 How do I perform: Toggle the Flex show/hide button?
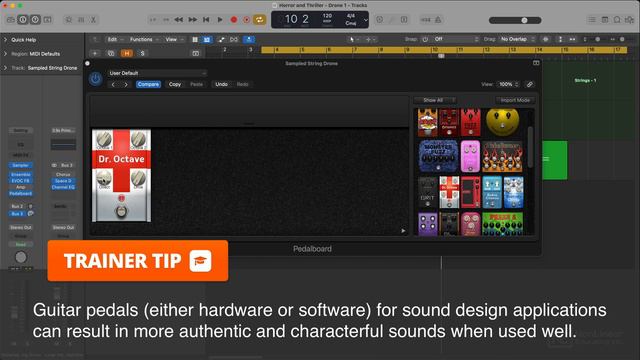[x=234, y=40]
